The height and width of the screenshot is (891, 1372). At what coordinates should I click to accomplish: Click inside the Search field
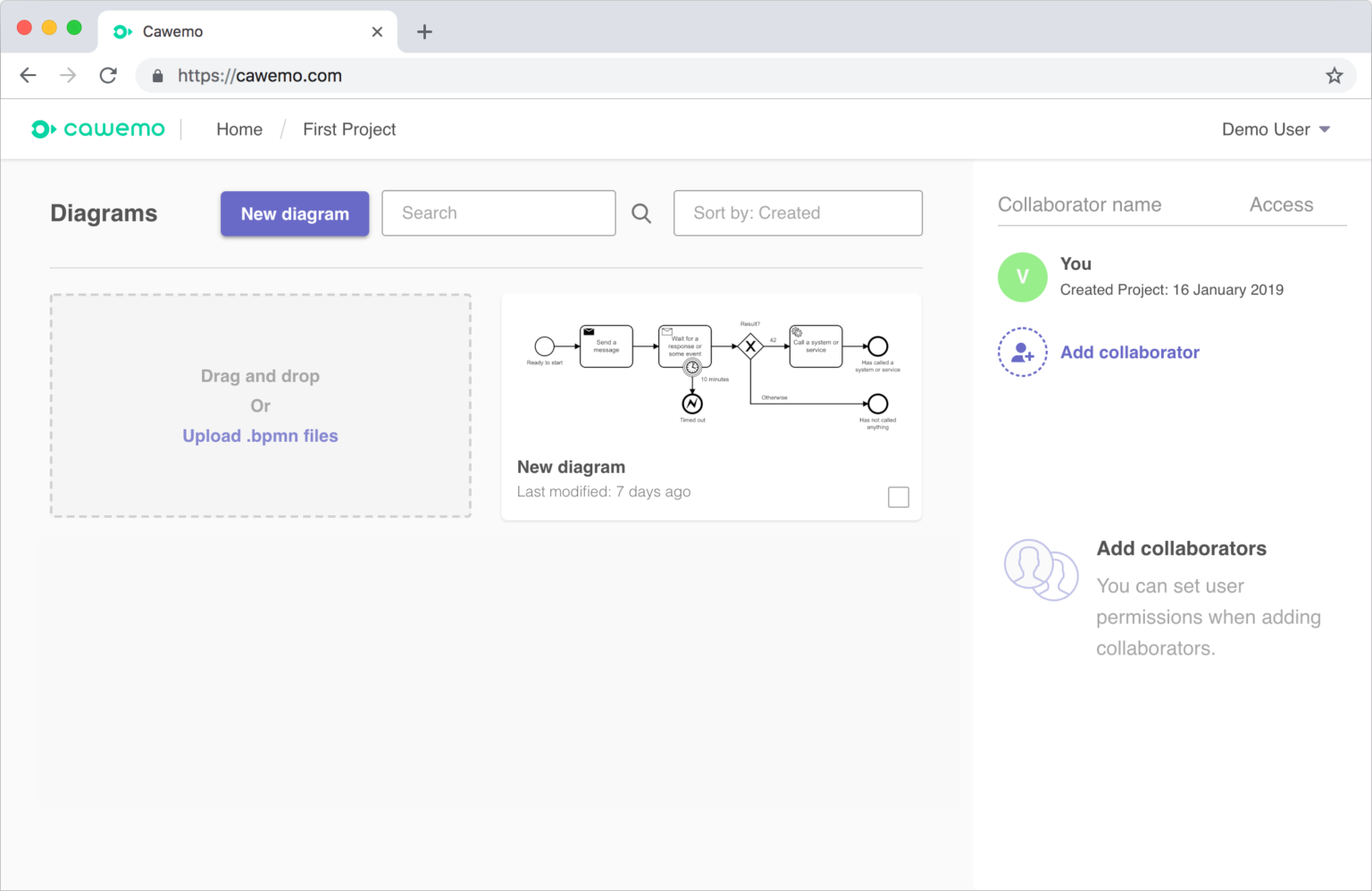point(498,212)
